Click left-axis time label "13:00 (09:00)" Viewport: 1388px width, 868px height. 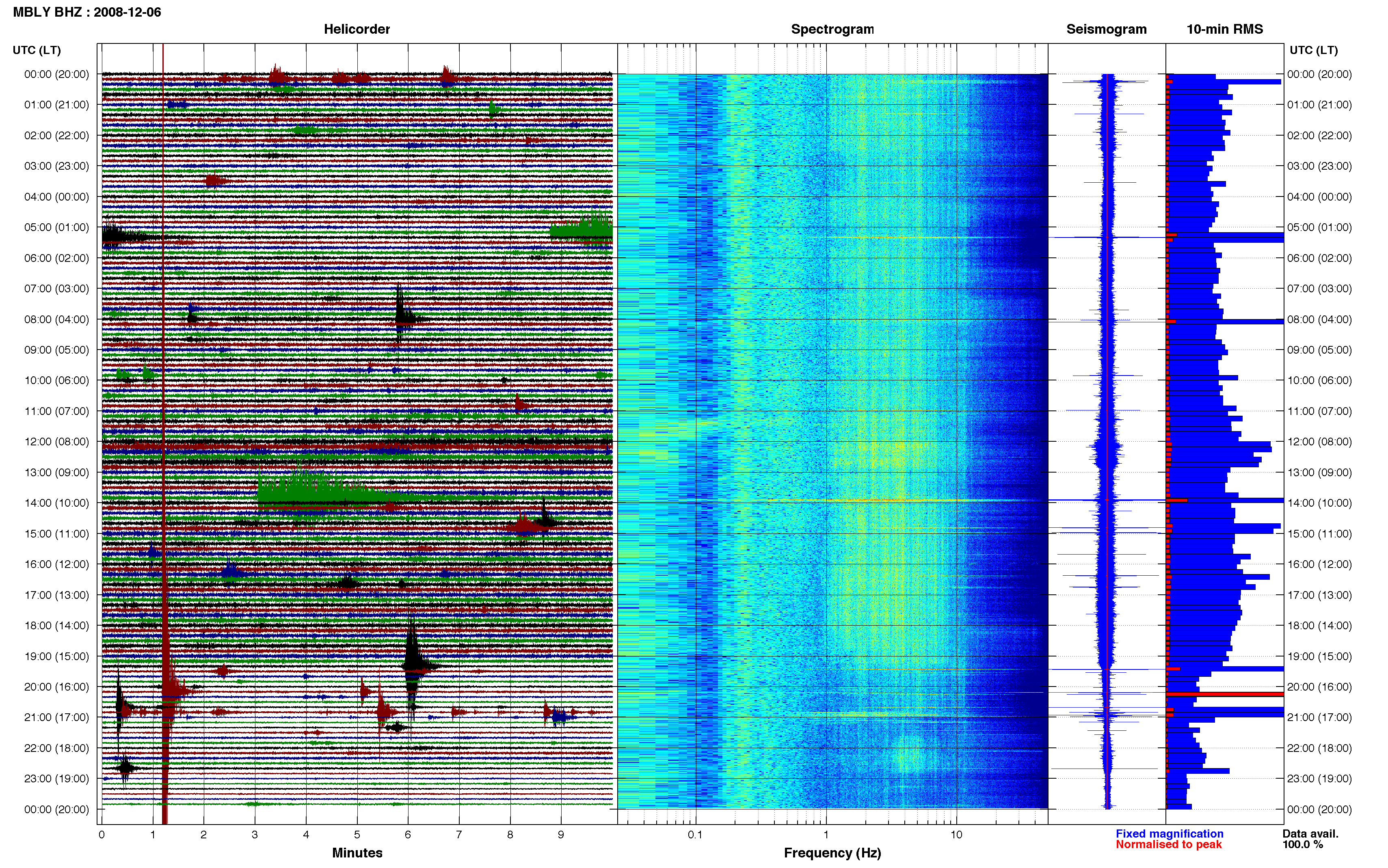[x=56, y=473]
